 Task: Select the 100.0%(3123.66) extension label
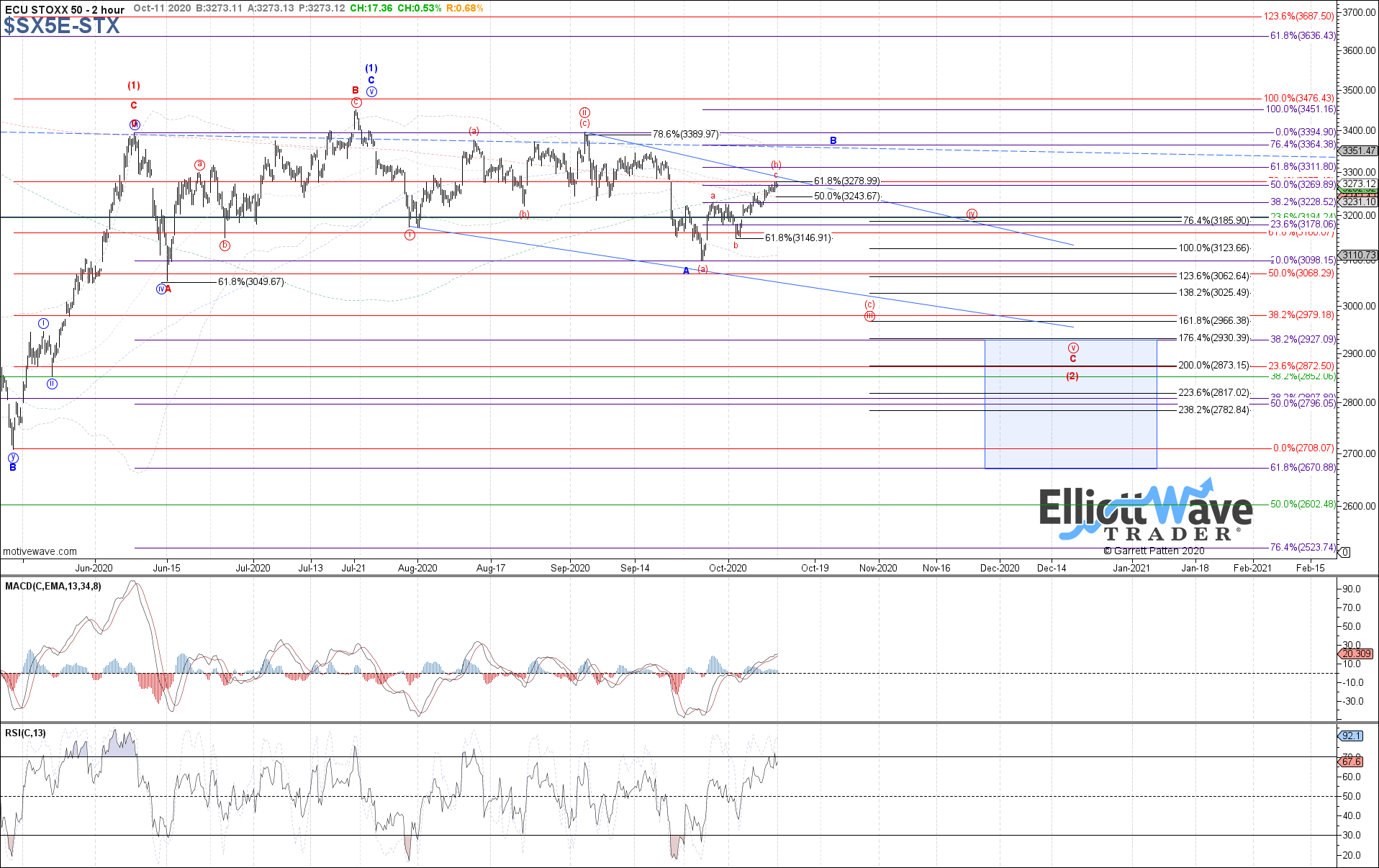(x=1214, y=248)
